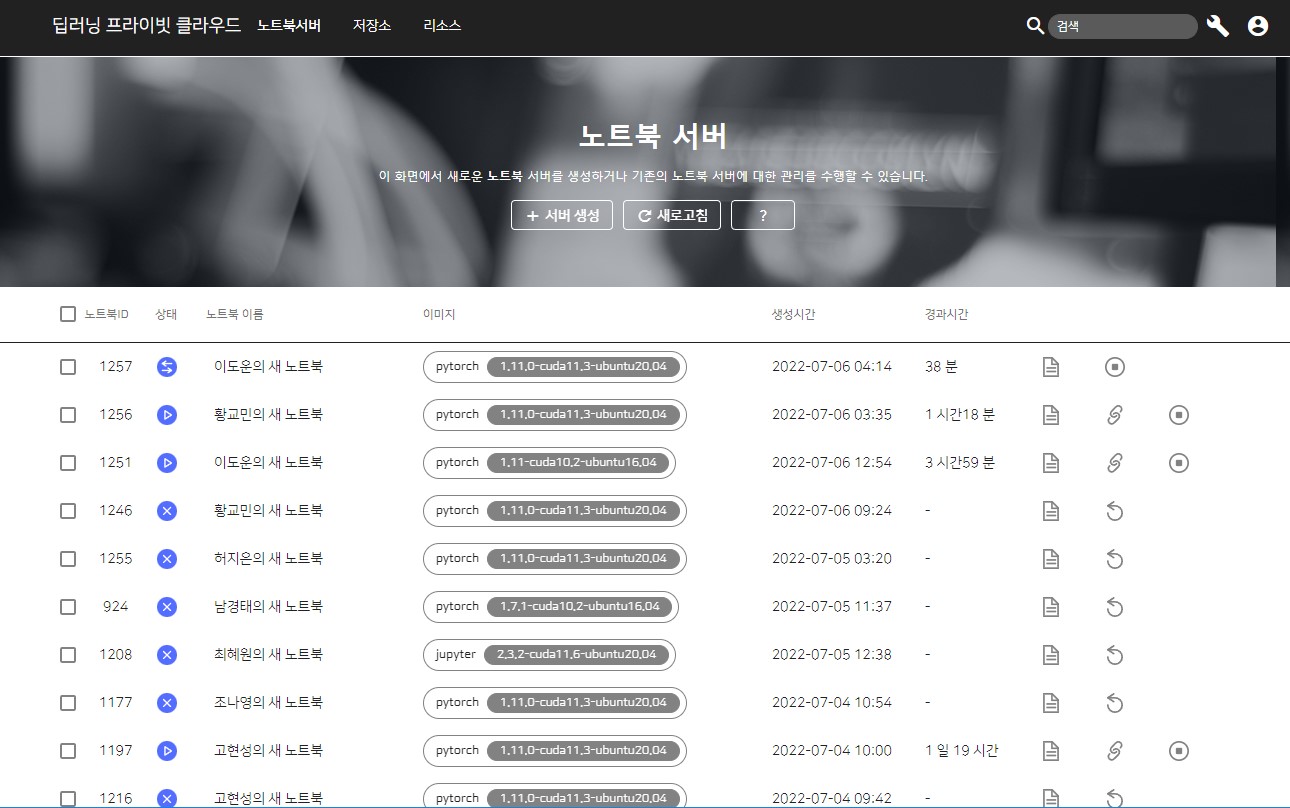Click the 생성시간 column header

coord(793,314)
